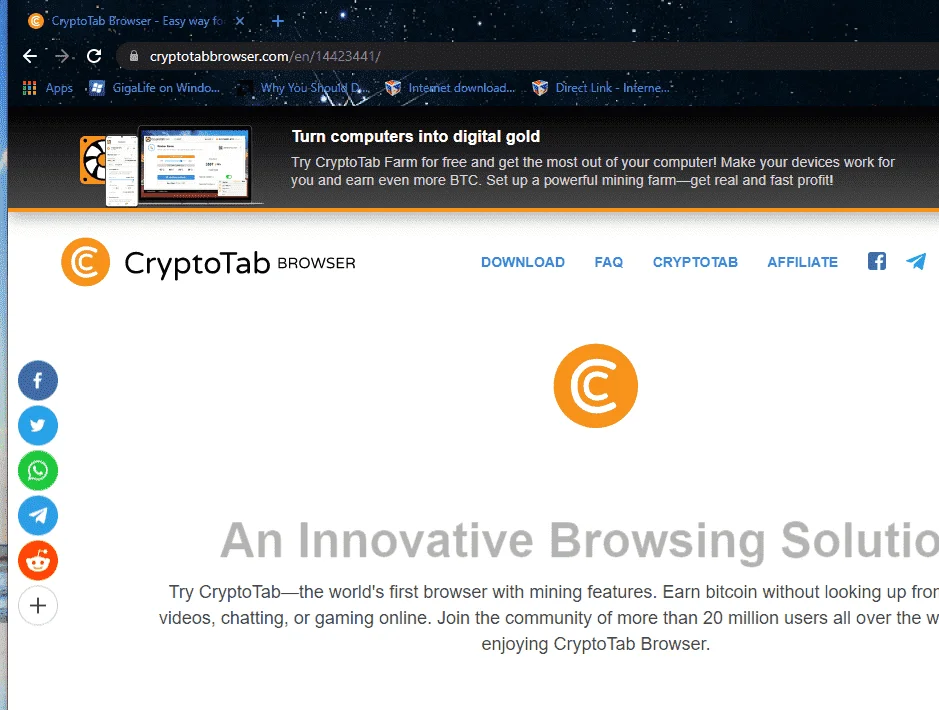Click the address bar URL
This screenshot has width=939, height=710.
(x=265, y=56)
